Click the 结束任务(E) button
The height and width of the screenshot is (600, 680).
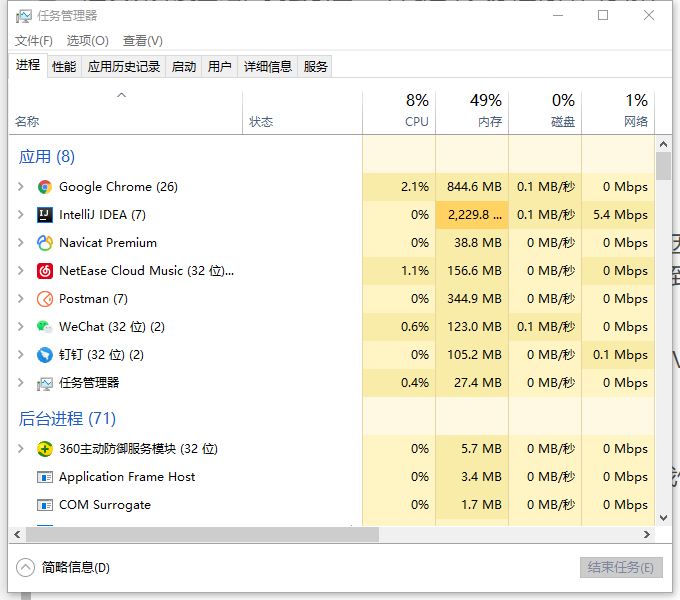621,567
